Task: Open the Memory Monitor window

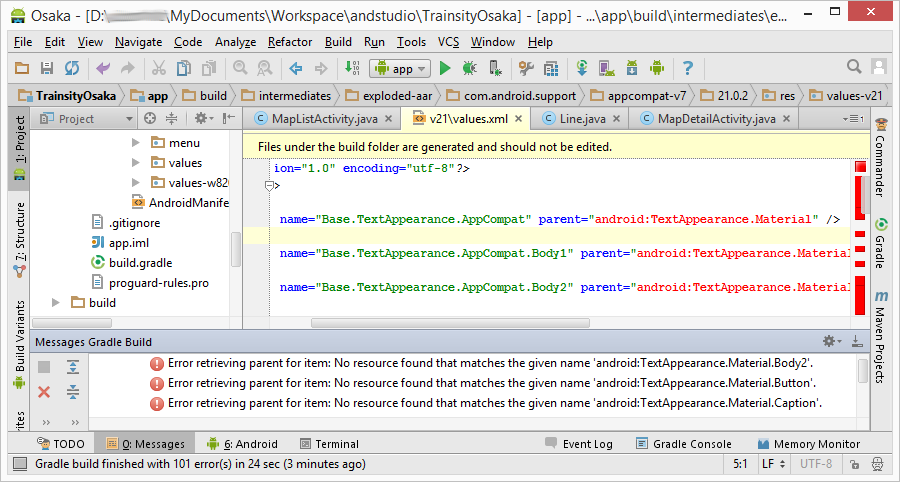Action: tap(809, 444)
